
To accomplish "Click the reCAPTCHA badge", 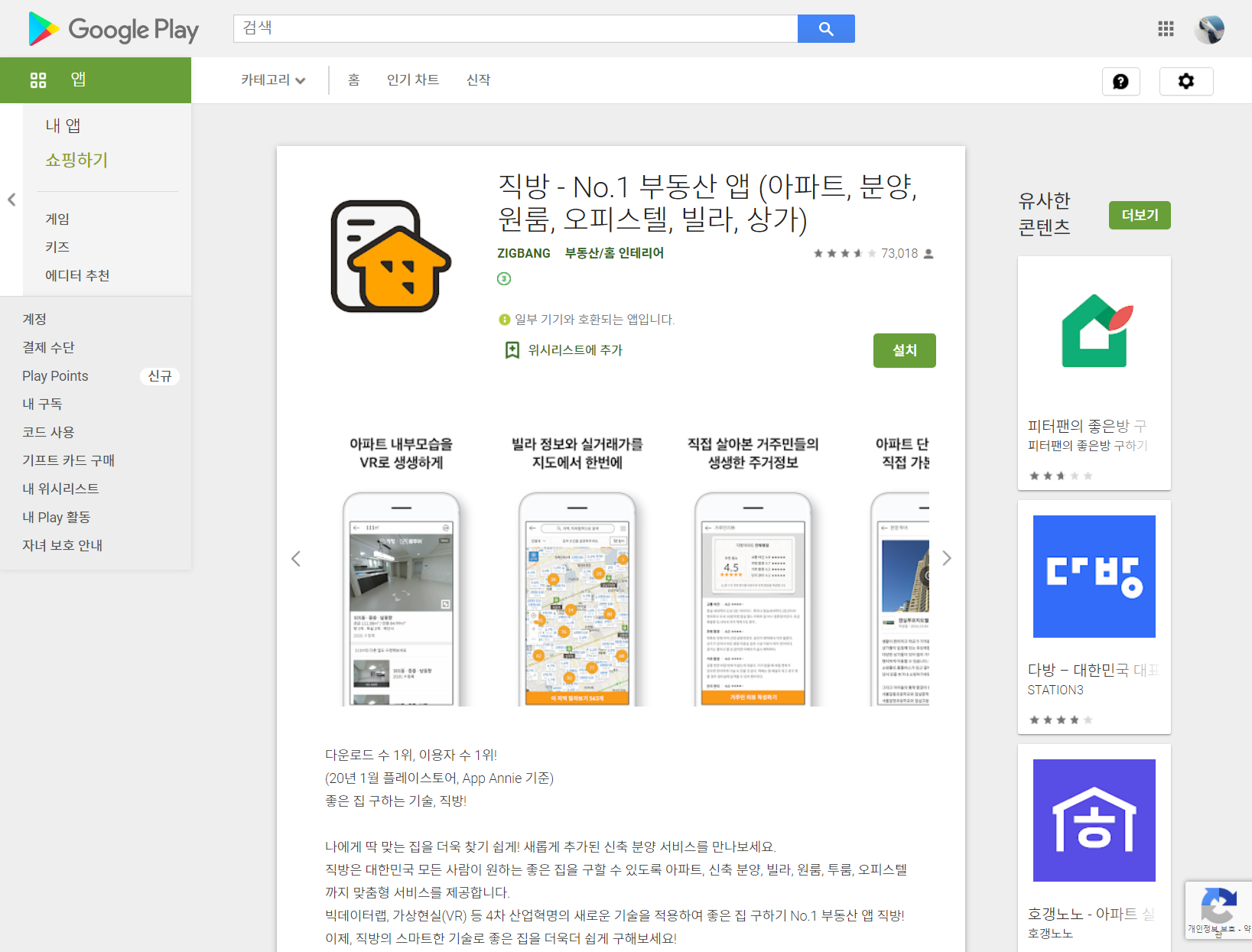I will tap(1218, 910).
